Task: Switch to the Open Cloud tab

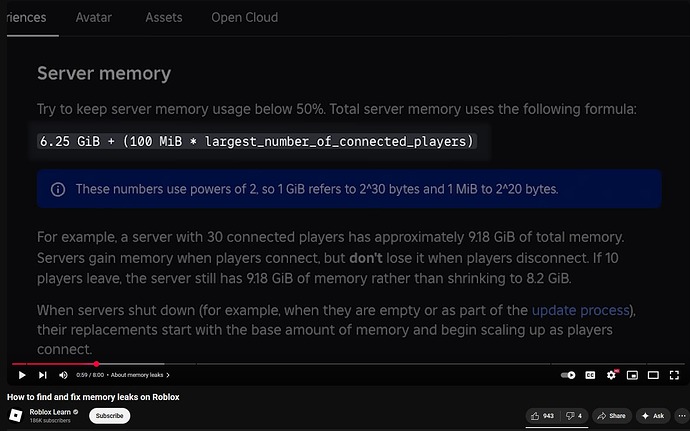Action: [x=244, y=18]
